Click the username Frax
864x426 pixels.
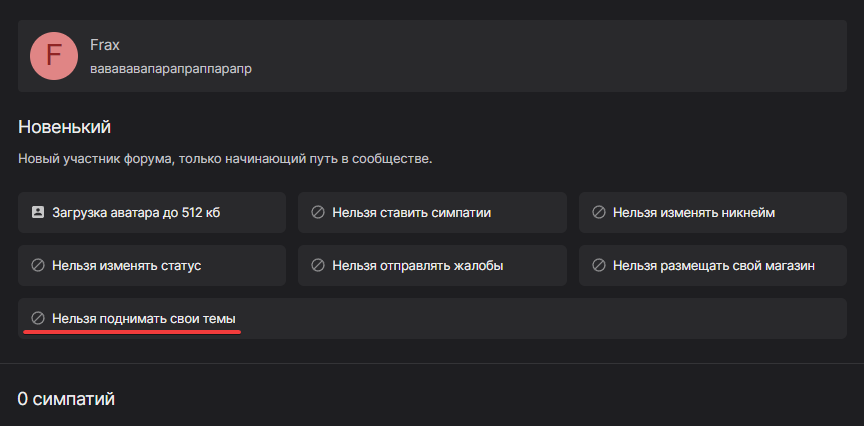click(105, 45)
